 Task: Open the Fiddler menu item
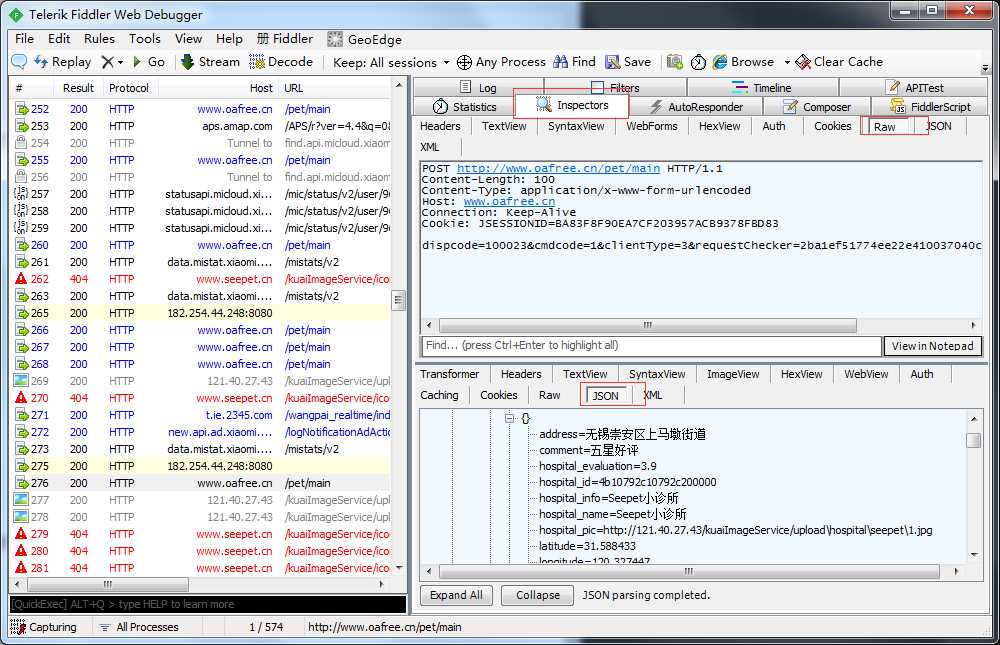[x=285, y=39]
